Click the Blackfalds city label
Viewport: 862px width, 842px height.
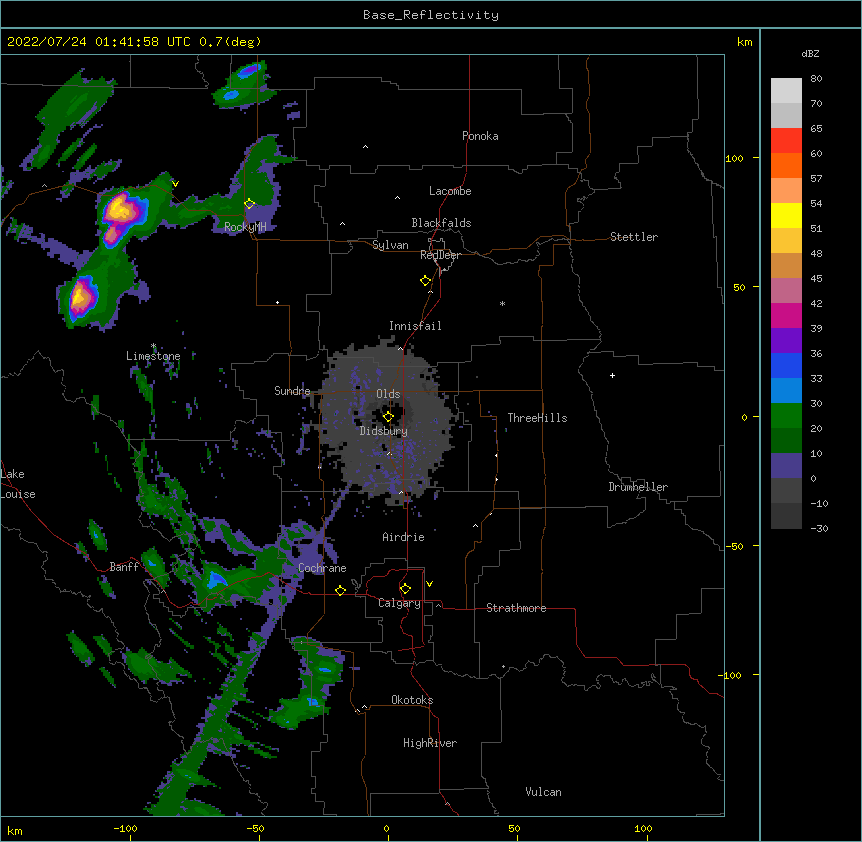[441, 223]
